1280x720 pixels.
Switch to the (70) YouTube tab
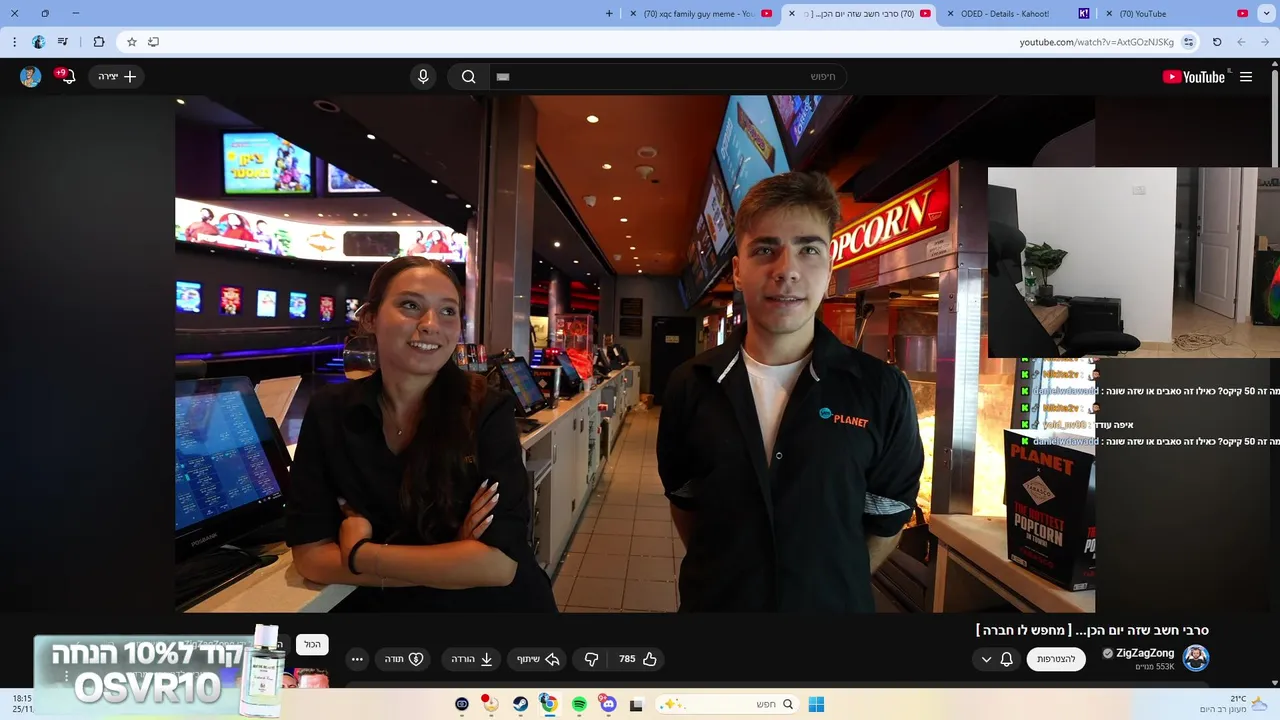[1175, 14]
